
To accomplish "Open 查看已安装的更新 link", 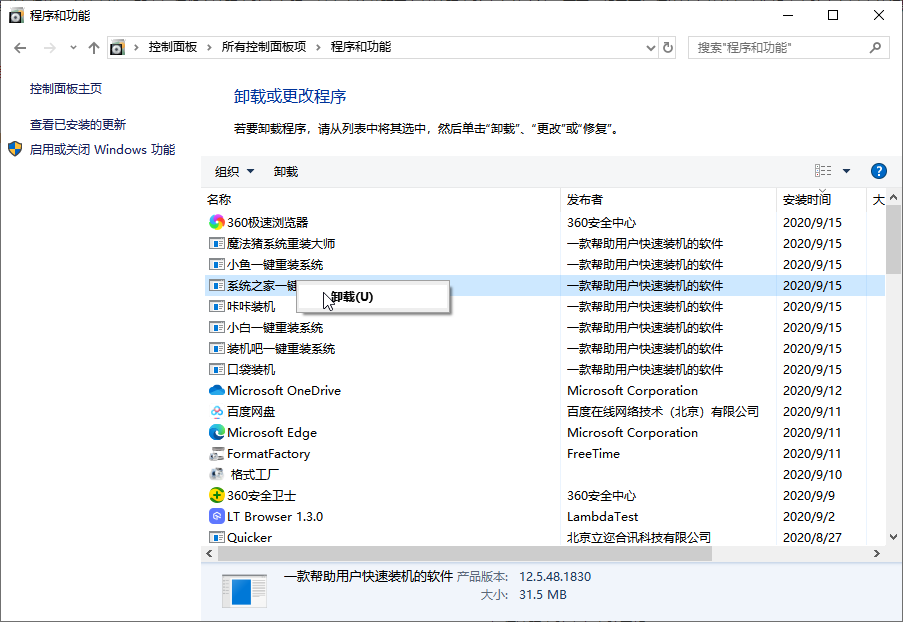I will click(x=78, y=124).
